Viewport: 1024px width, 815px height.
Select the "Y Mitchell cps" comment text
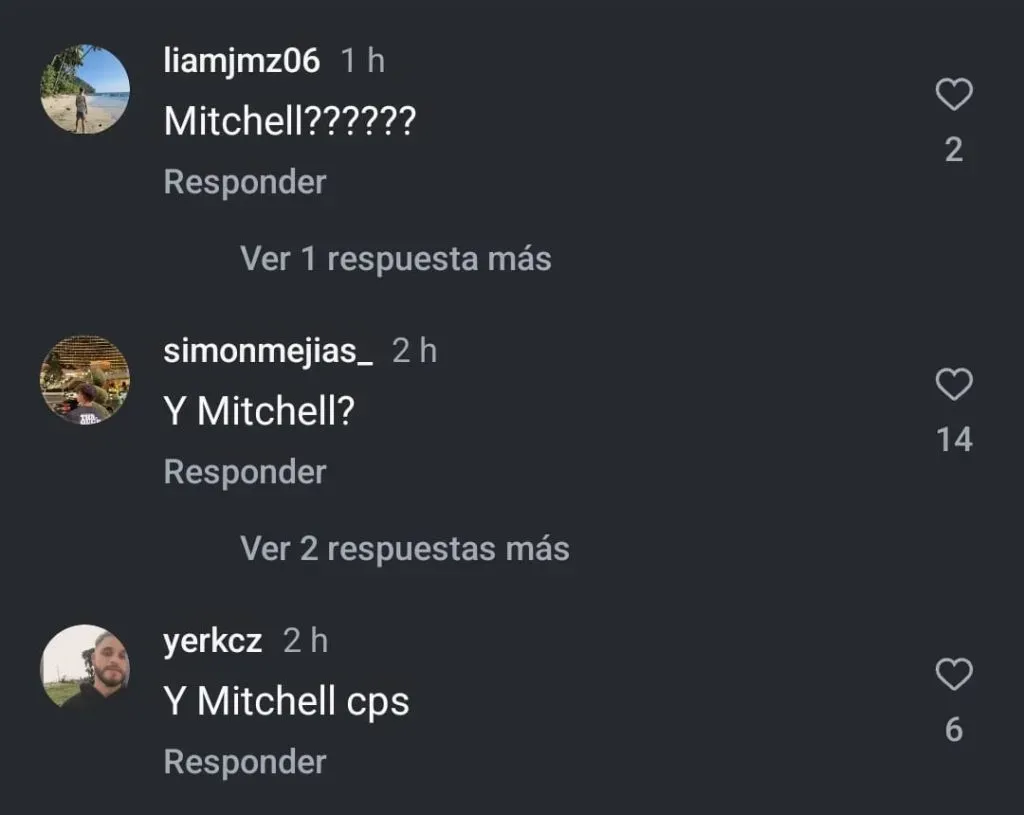point(287,701)
